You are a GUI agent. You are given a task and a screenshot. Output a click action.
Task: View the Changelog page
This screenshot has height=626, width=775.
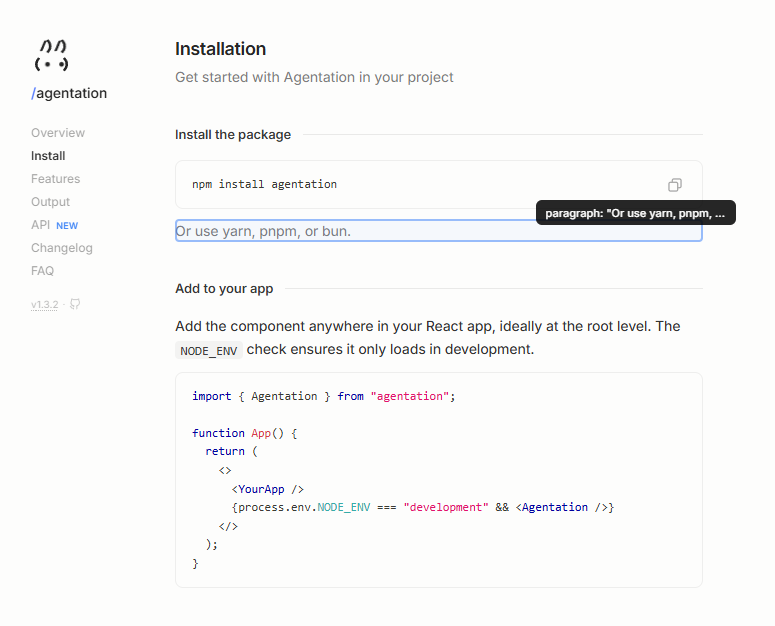tap(61, 248)
